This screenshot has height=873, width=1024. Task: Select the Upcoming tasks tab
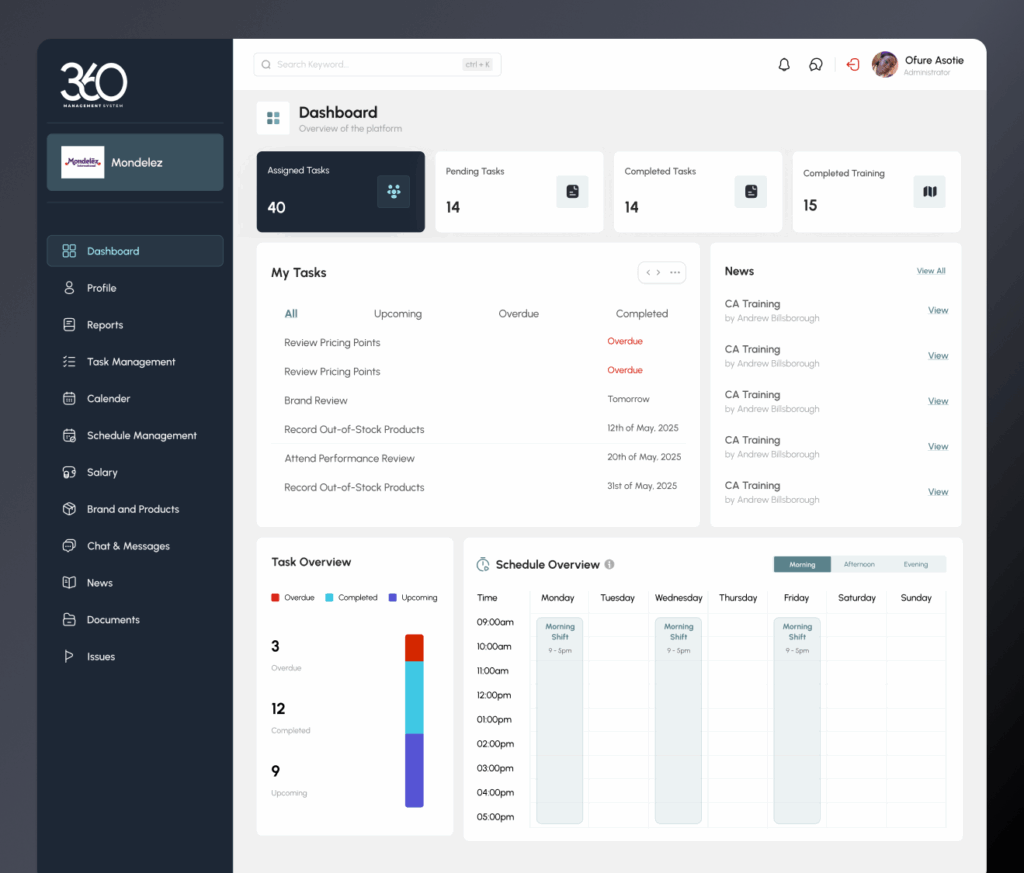pos(398,314)
